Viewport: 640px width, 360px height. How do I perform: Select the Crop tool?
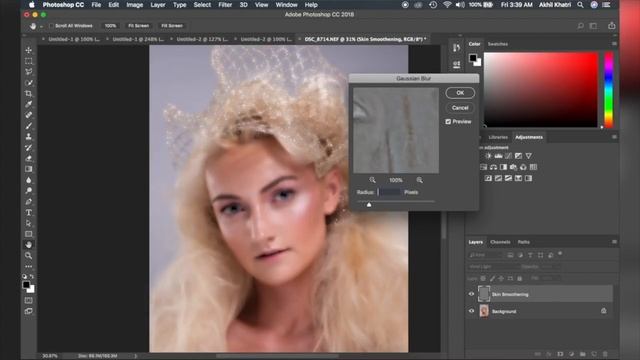(29, 93)
